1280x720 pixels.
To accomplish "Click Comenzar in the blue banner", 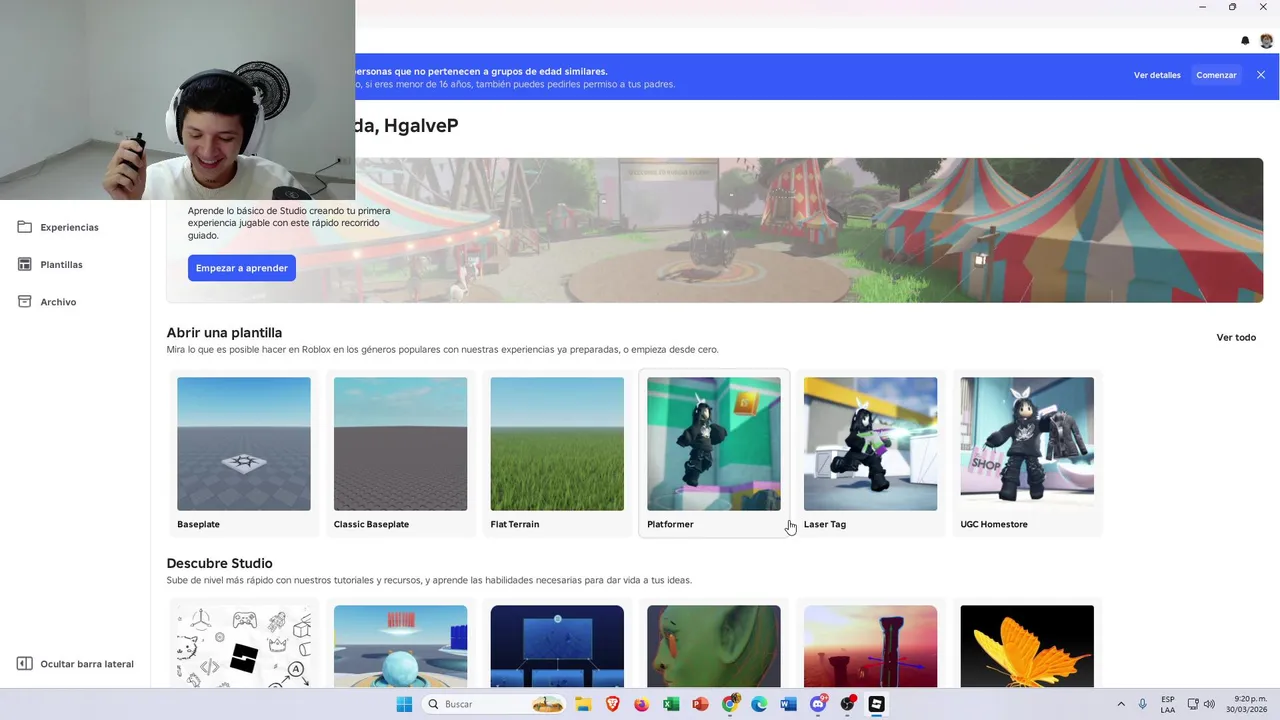I will click(1216, 75).
